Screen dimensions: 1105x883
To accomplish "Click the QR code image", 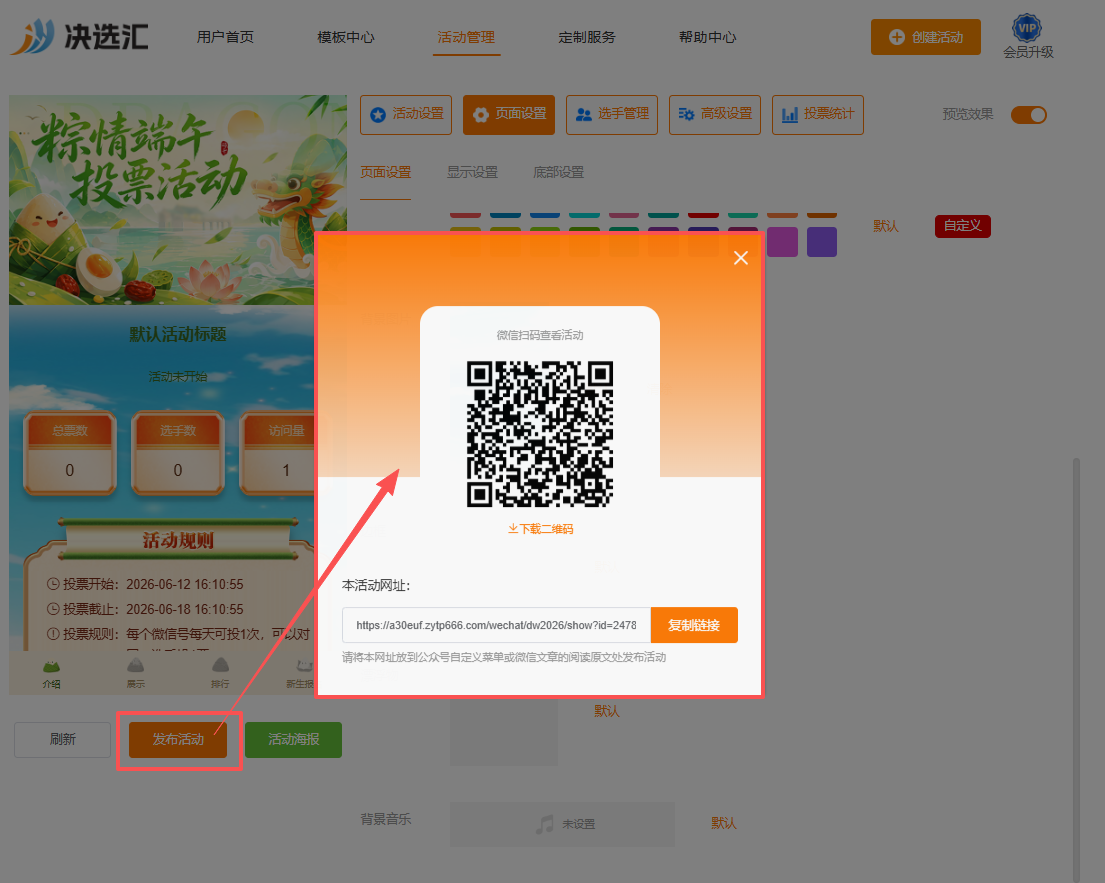I will point(540,434).
